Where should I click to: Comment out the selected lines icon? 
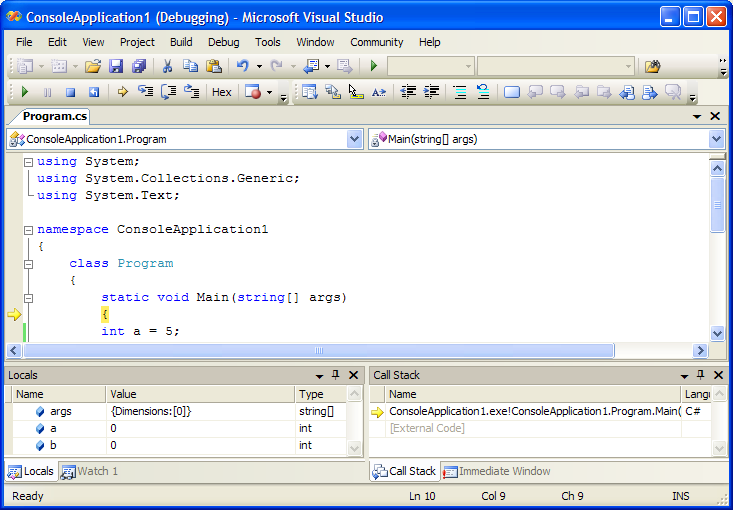460,92
